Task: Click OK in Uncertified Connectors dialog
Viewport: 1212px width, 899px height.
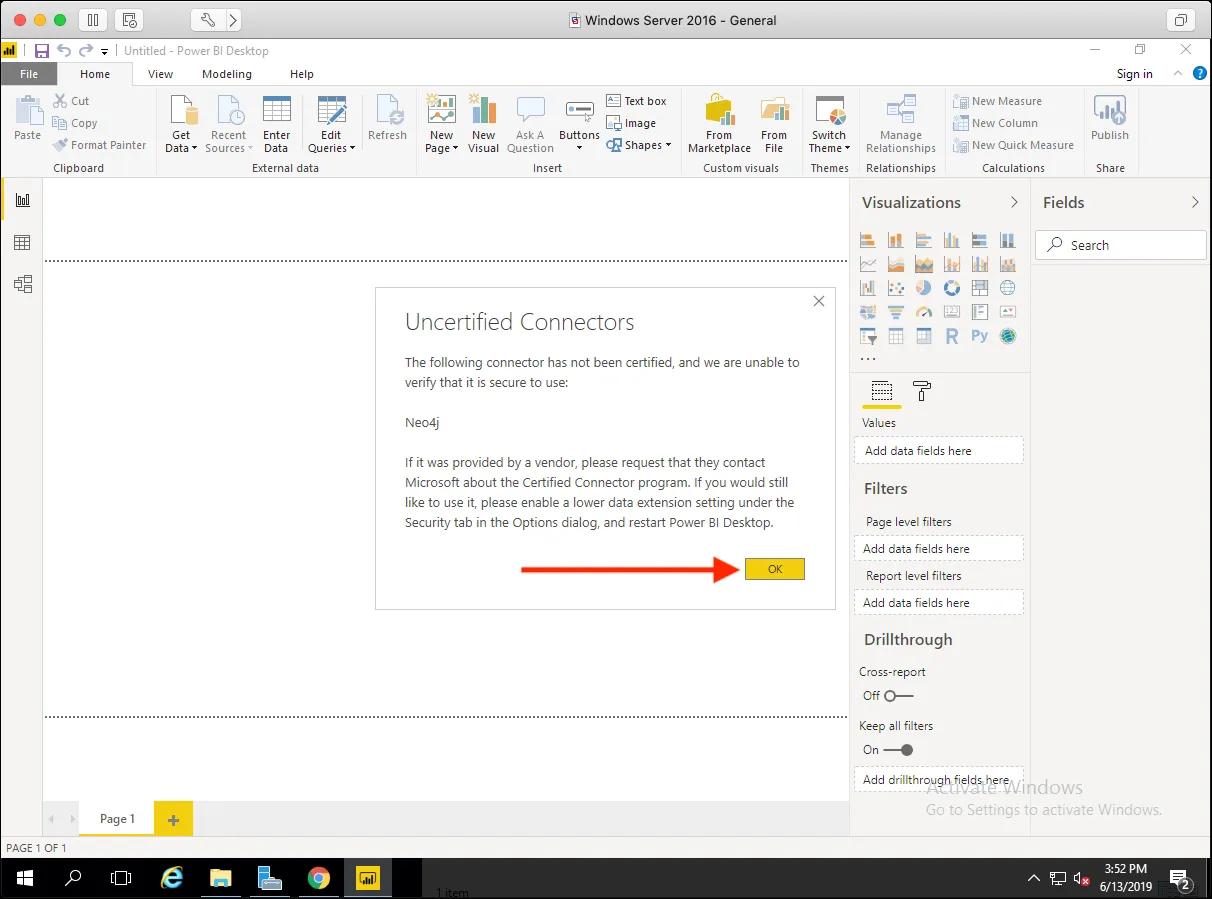Action: click(774, 569)
